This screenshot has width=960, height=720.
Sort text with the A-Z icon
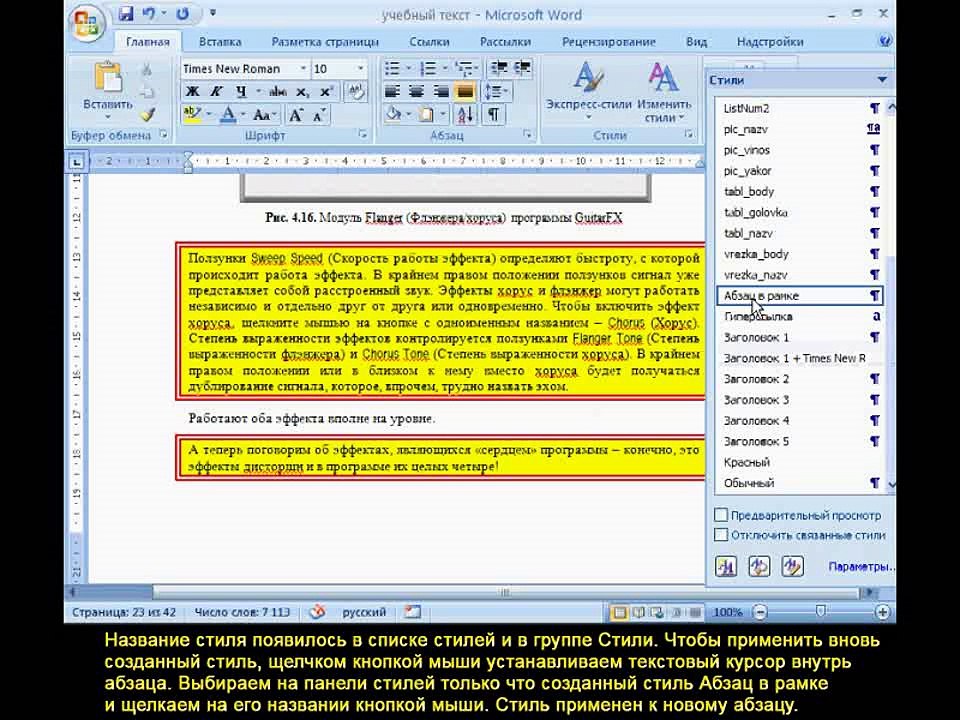click(465, 114)
